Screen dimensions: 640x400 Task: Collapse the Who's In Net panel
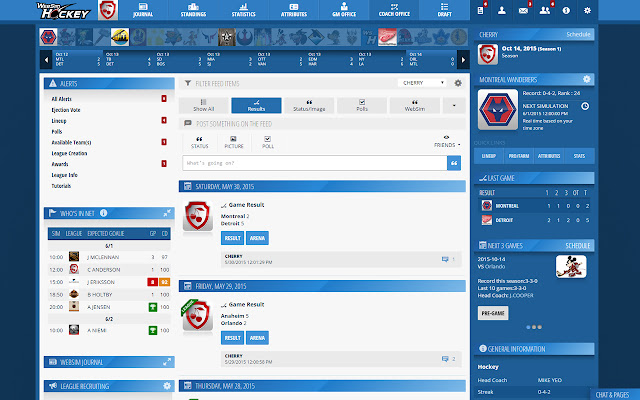(167, 213)
